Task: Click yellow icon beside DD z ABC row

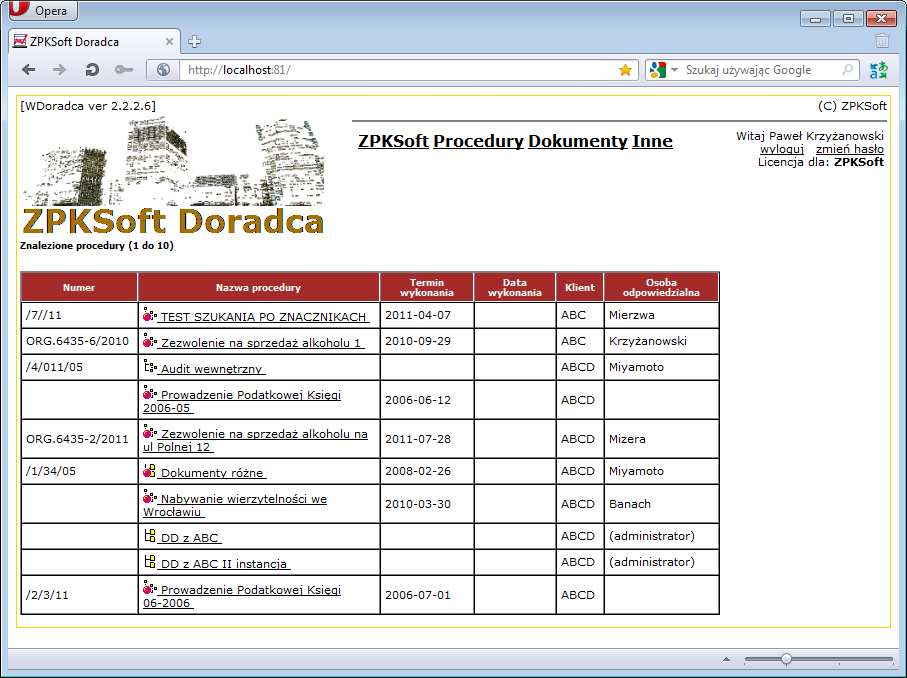Action: (x=149, y=536)
